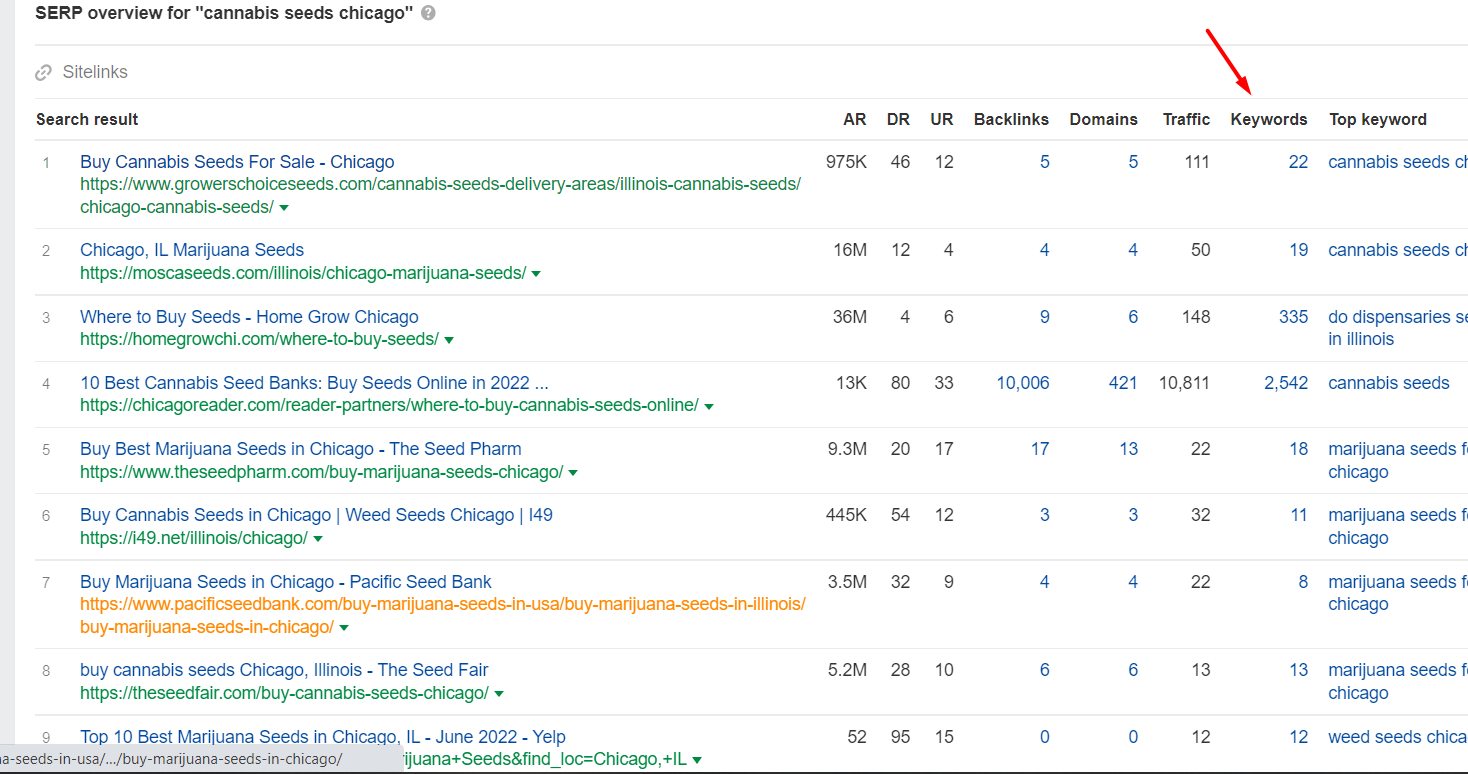The width and height of the screenshot is (1468, 774).
Task: Open backlinks count 10,006 for chicagoreader
Action: pos(1023,383)
